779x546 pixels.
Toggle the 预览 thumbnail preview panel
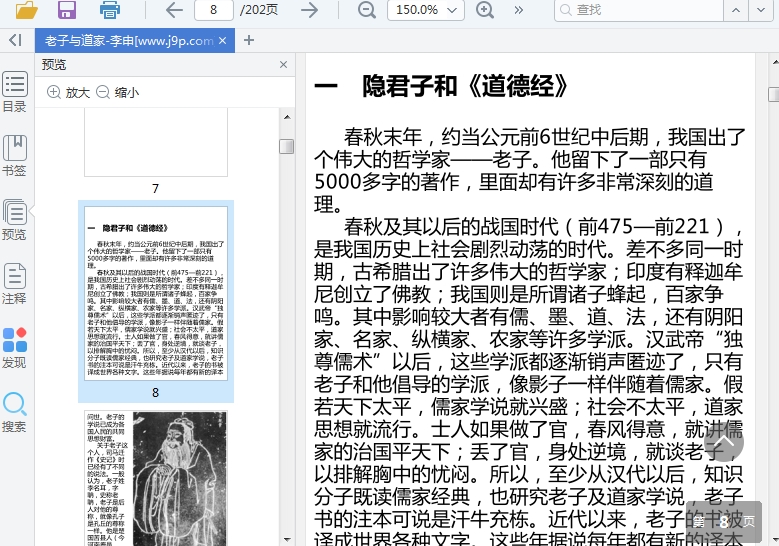[15, 220]
